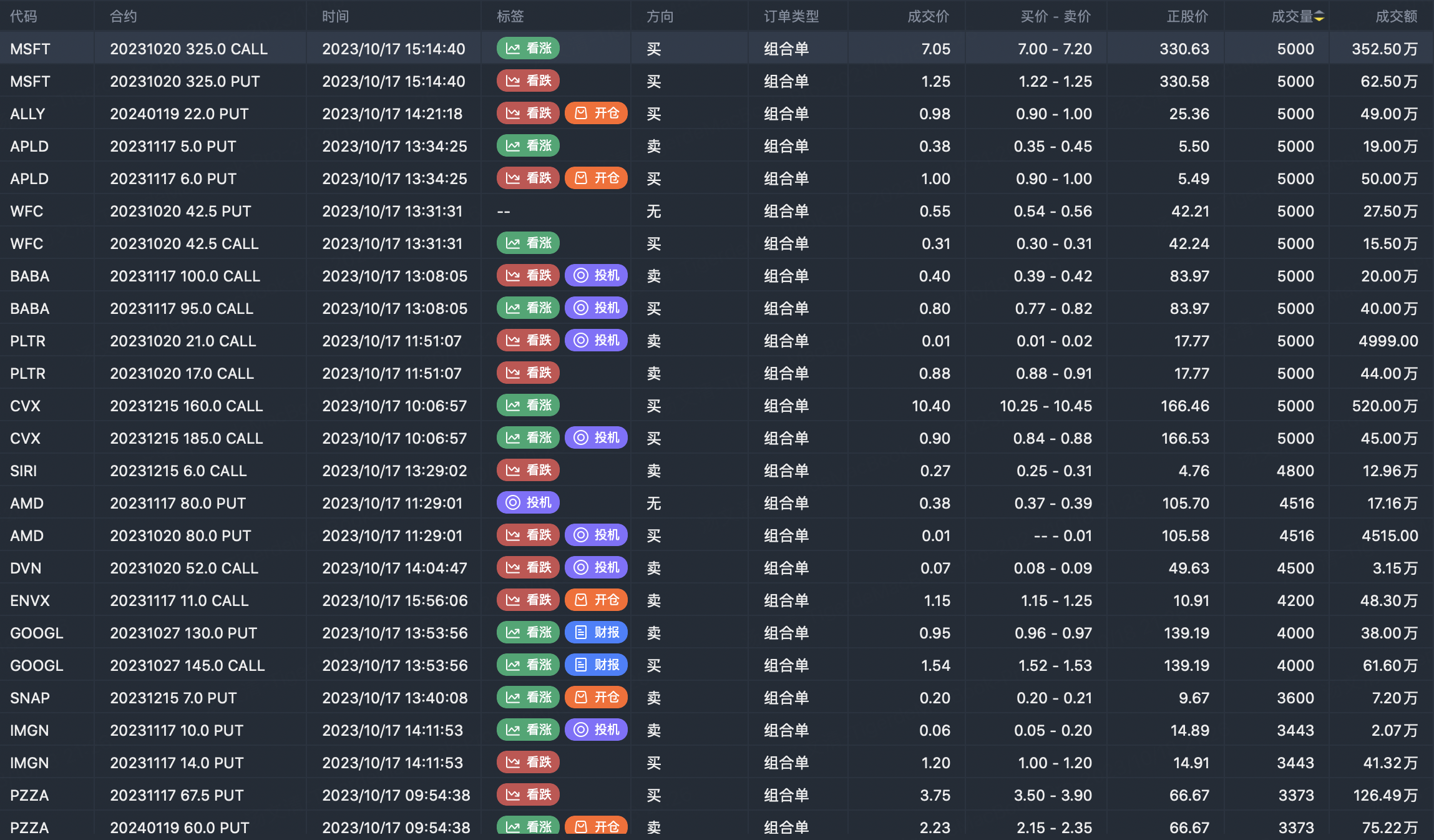1434x840 pixels.
Task: Click the 10.25 - 10.45 bid-ask value
Action: (1046, 406)
